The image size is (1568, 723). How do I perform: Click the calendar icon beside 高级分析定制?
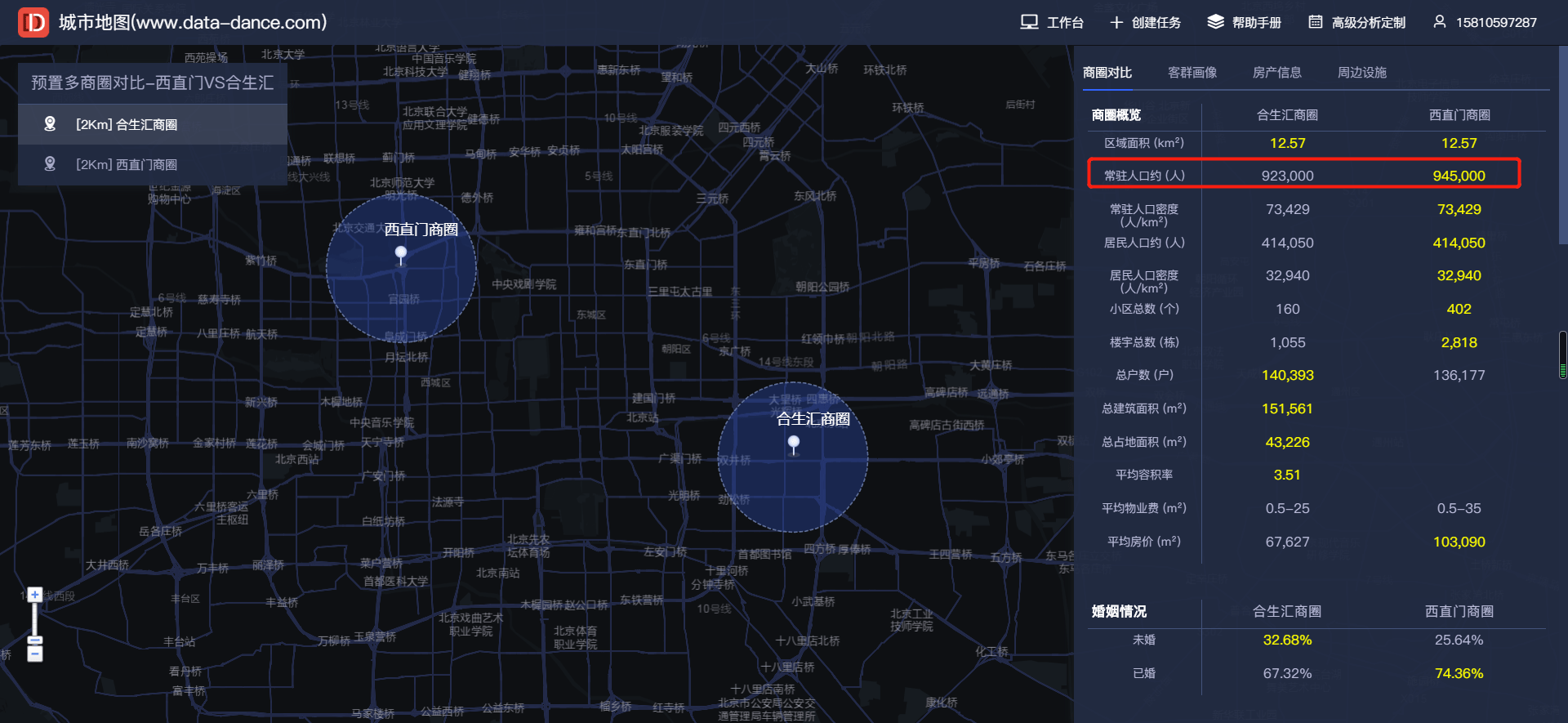click(x=1315, y=22)
